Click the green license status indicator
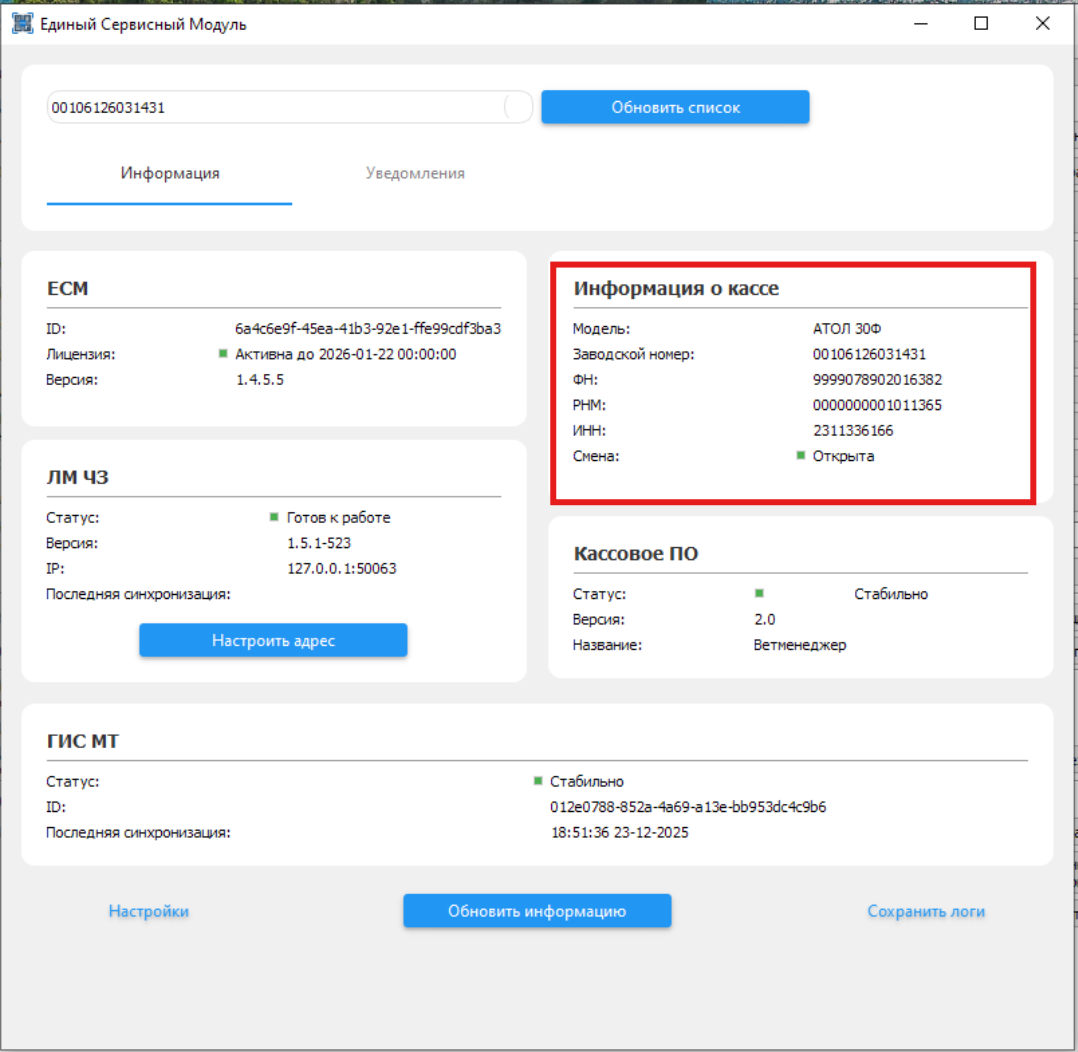This screenshot has width=1078, height=1052. (223, 353)
